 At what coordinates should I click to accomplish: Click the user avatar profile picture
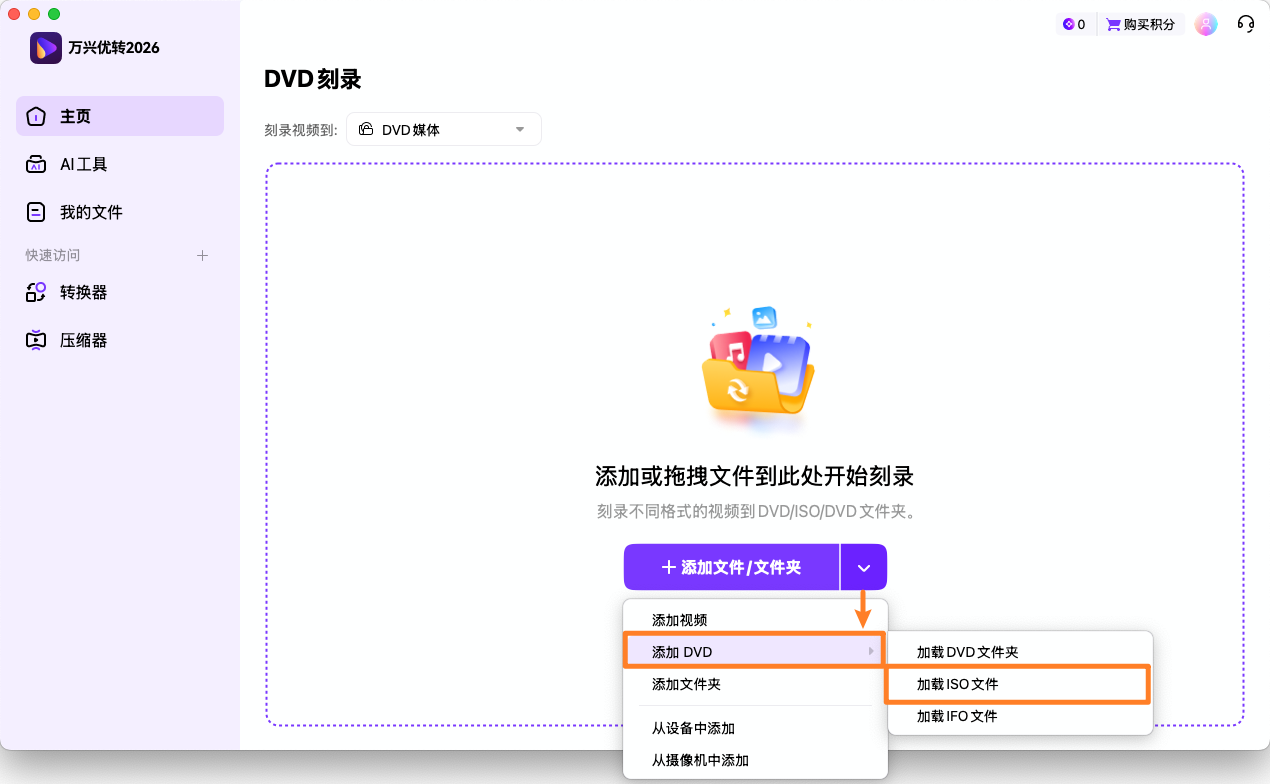pyautogui.click(x=1206, y=23)
